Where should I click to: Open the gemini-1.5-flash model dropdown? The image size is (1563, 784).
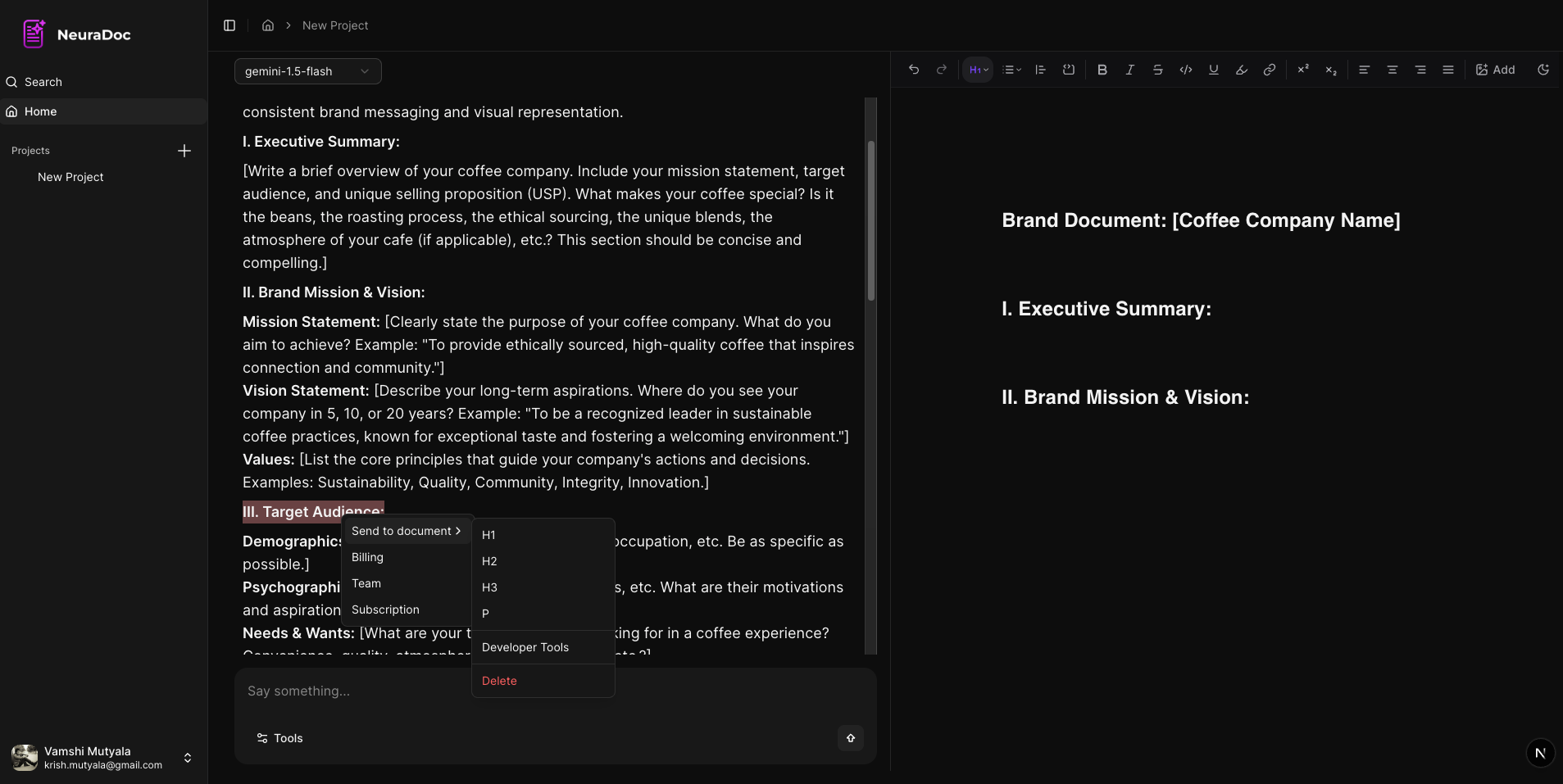307,71
